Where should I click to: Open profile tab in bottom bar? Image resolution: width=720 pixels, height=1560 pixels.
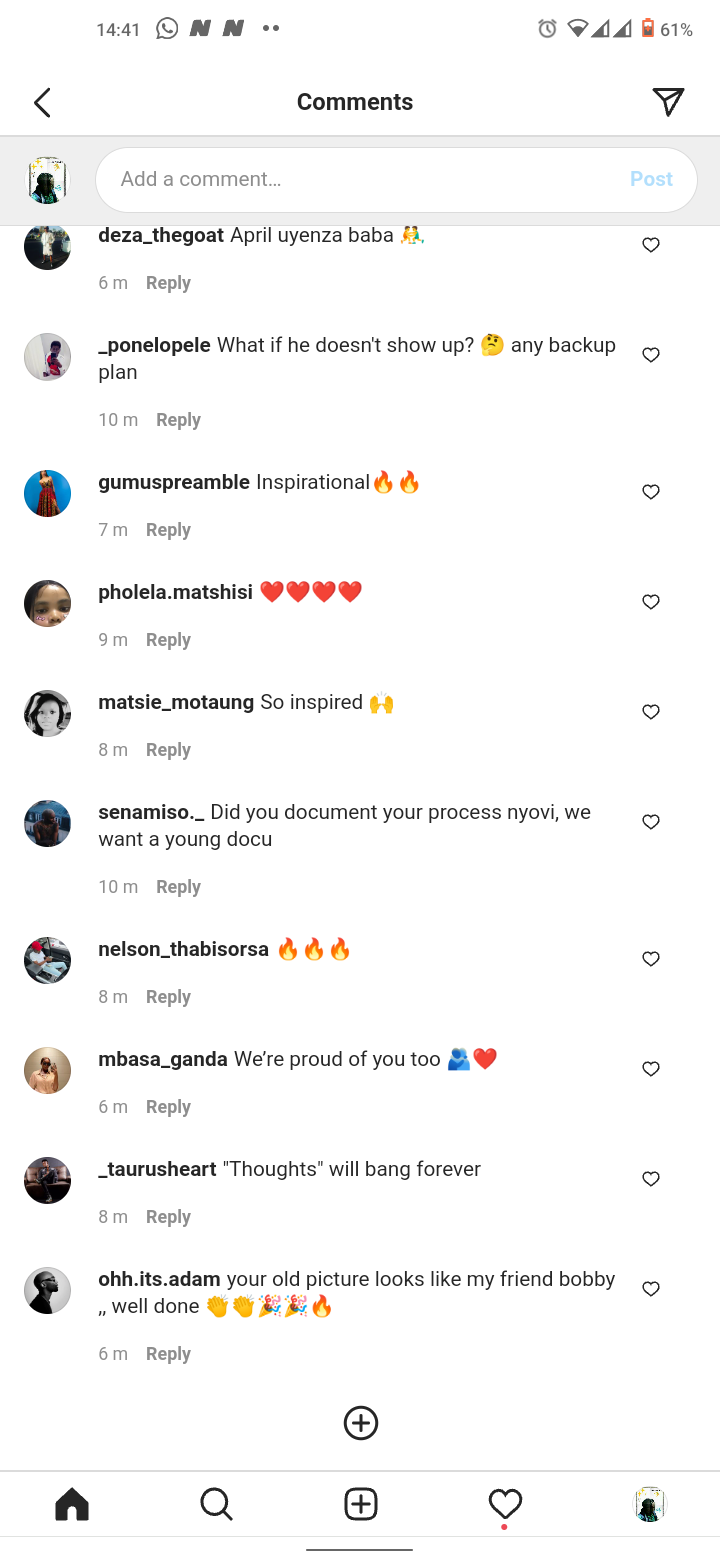[650, 1504]
